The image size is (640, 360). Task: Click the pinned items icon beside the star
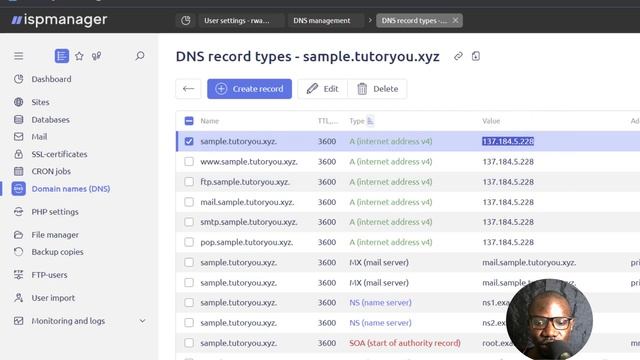(96, 56)
